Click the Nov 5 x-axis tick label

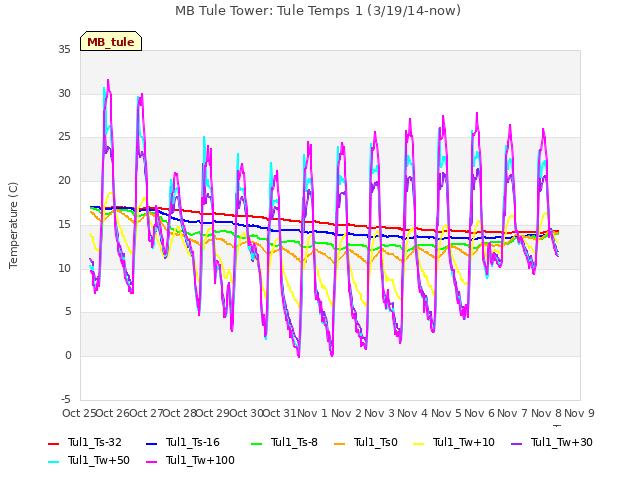click(446, 413)
